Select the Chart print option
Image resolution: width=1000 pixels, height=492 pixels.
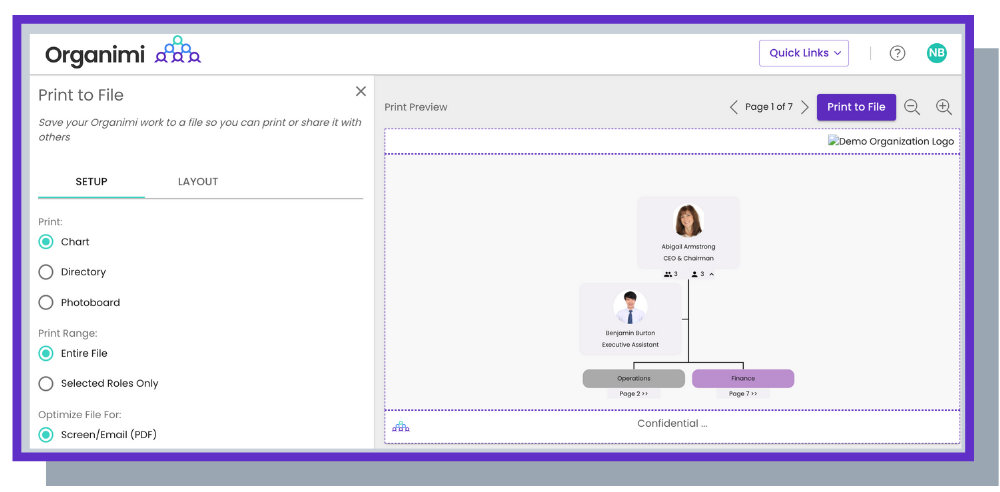(x=46, y=242)
